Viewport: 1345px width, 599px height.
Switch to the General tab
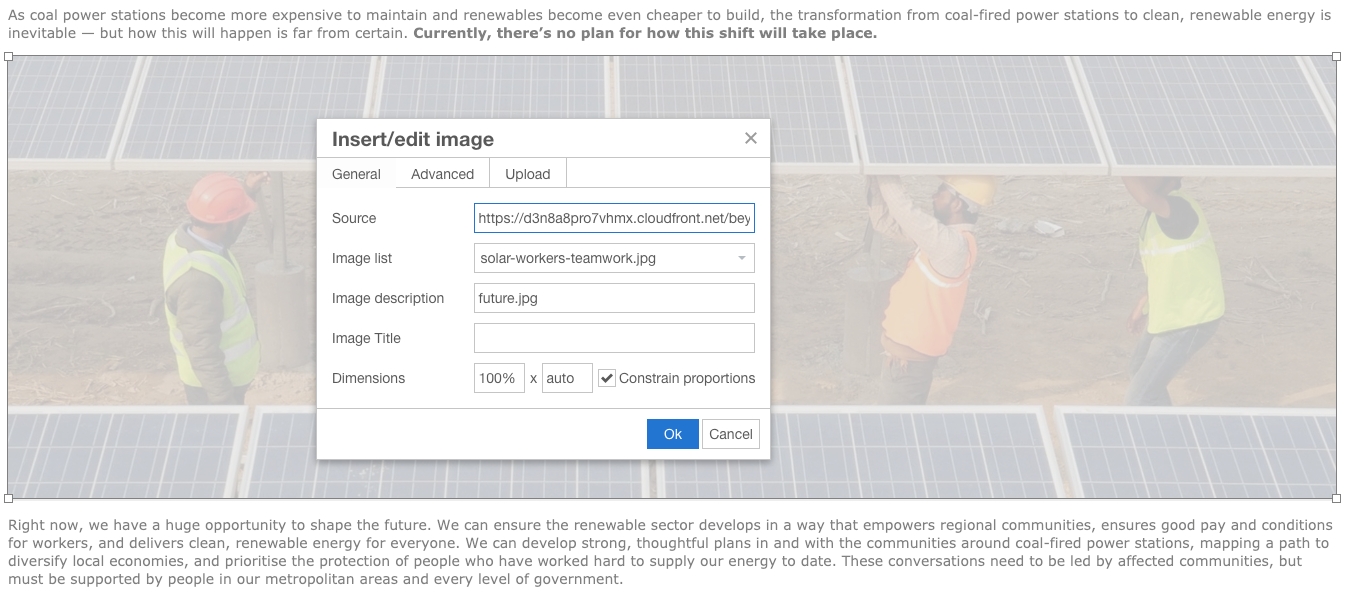356,174
